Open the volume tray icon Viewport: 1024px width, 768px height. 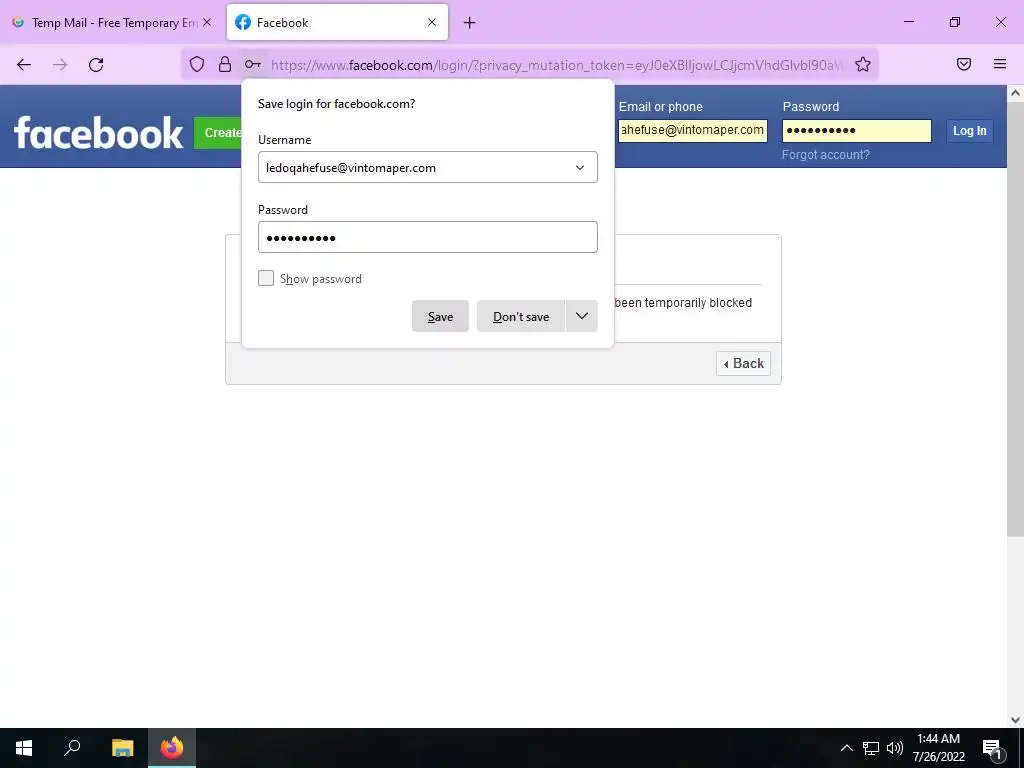895,748
